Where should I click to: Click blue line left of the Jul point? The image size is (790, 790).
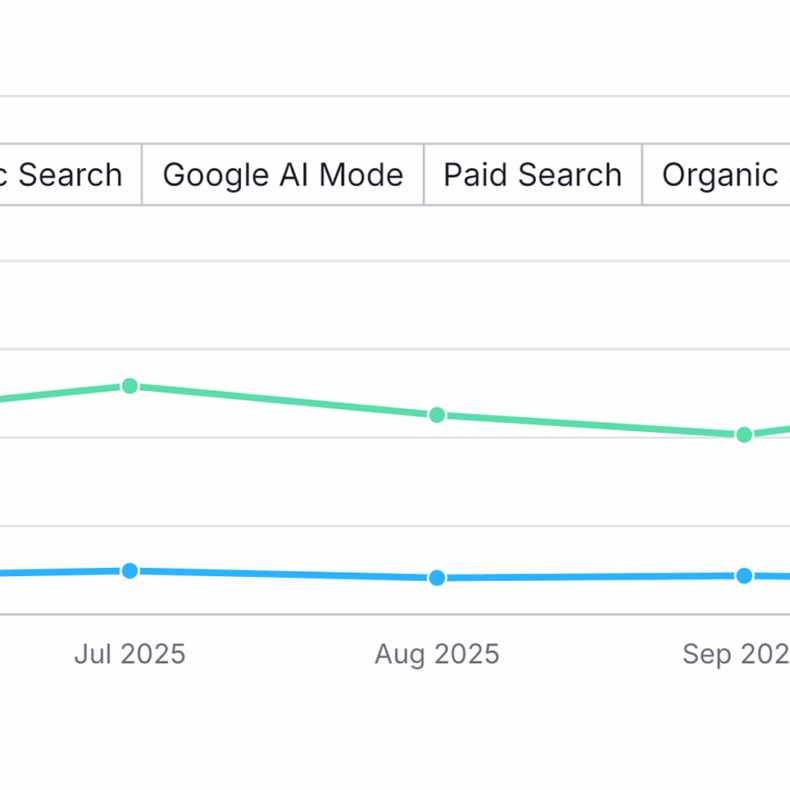[x=60, y=573]
